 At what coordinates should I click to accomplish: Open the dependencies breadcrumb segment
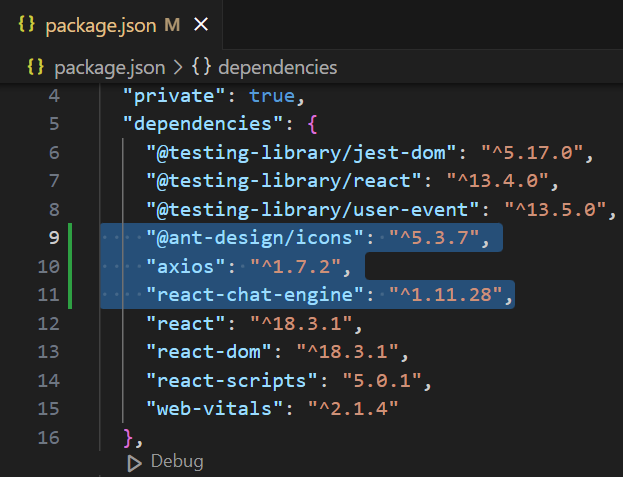(x=278, y=67)
